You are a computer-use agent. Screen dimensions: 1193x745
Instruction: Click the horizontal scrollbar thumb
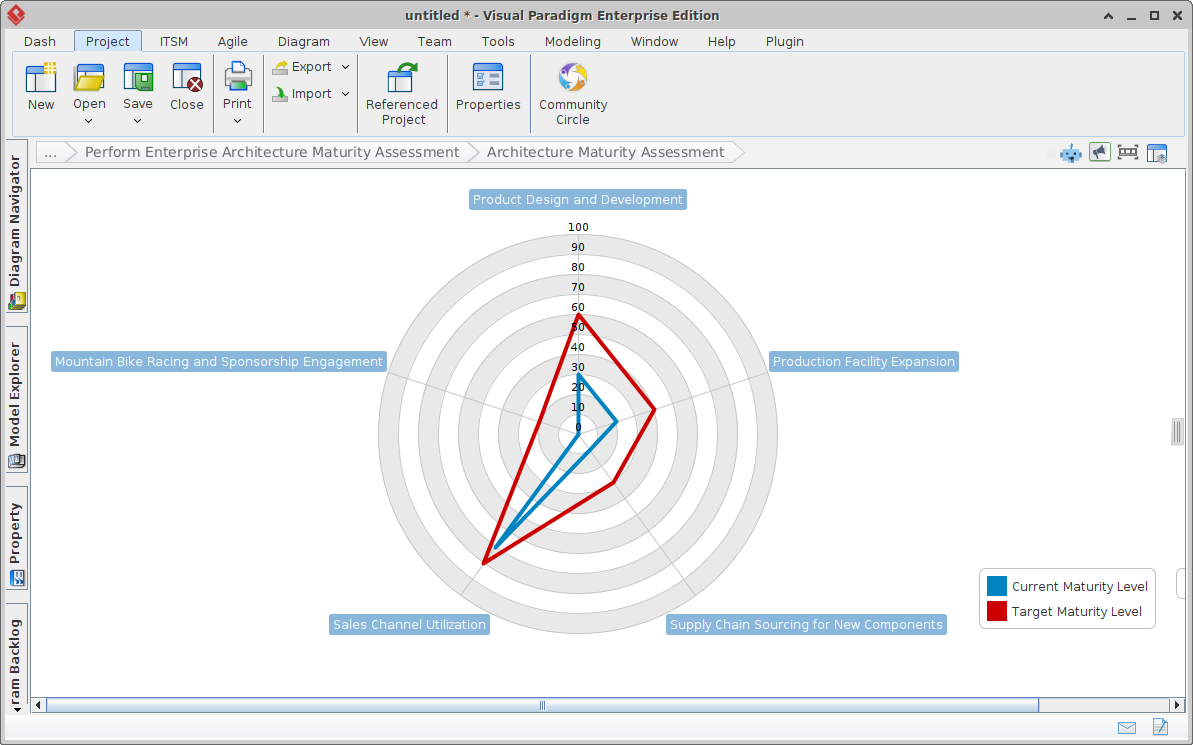pos(542,705)
